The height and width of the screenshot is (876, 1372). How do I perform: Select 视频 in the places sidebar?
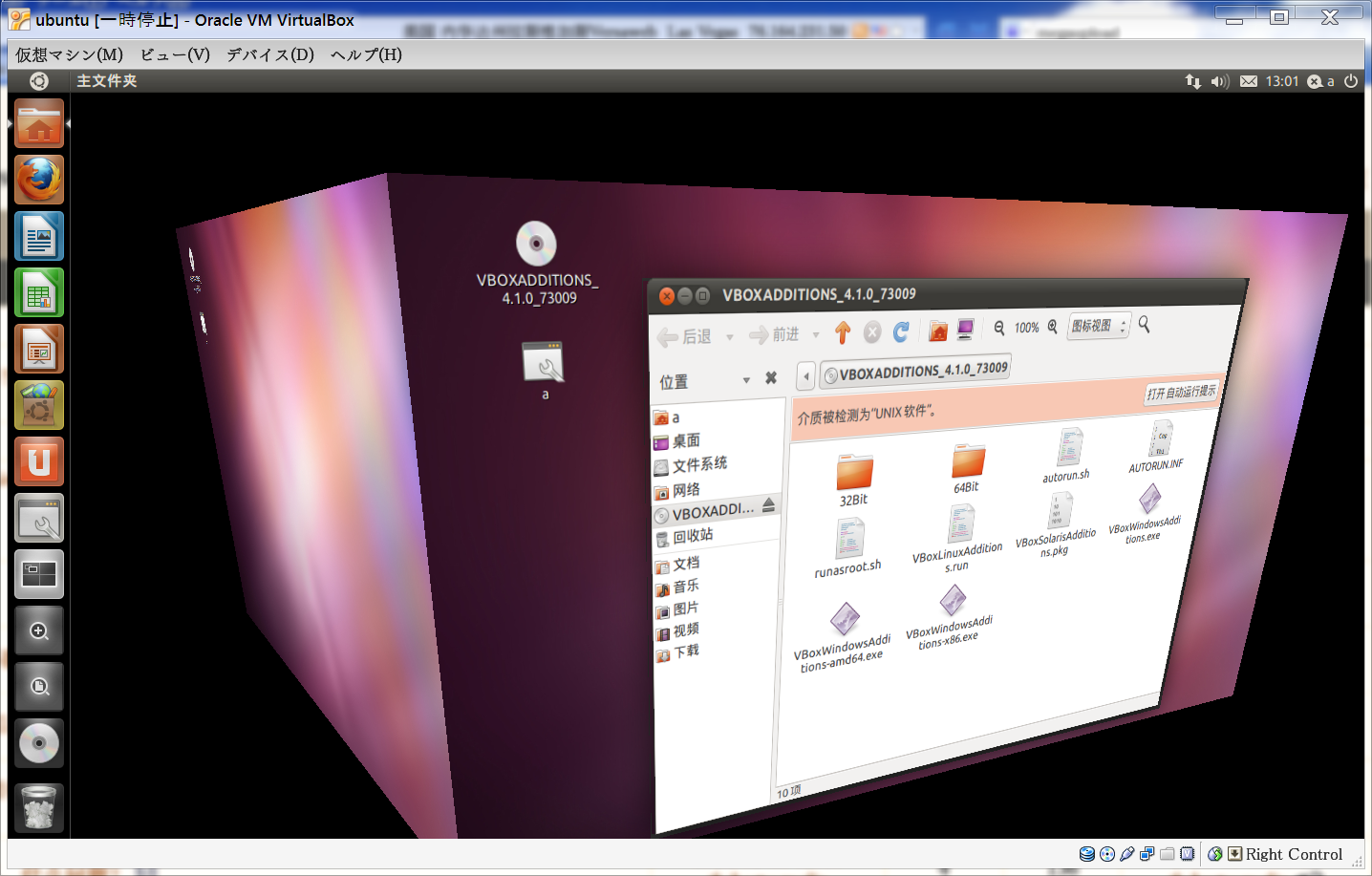pos(677,631)
